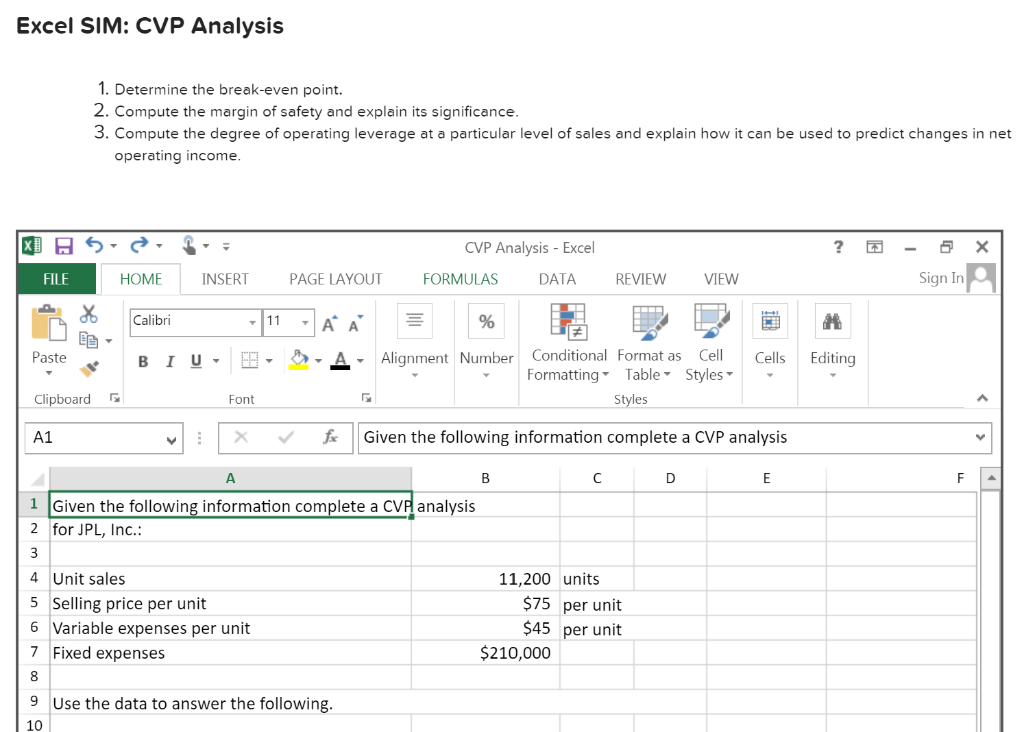1024x732 pixels.
Task: Click the Cut (scissors) icon
Action: click(88, 315)
